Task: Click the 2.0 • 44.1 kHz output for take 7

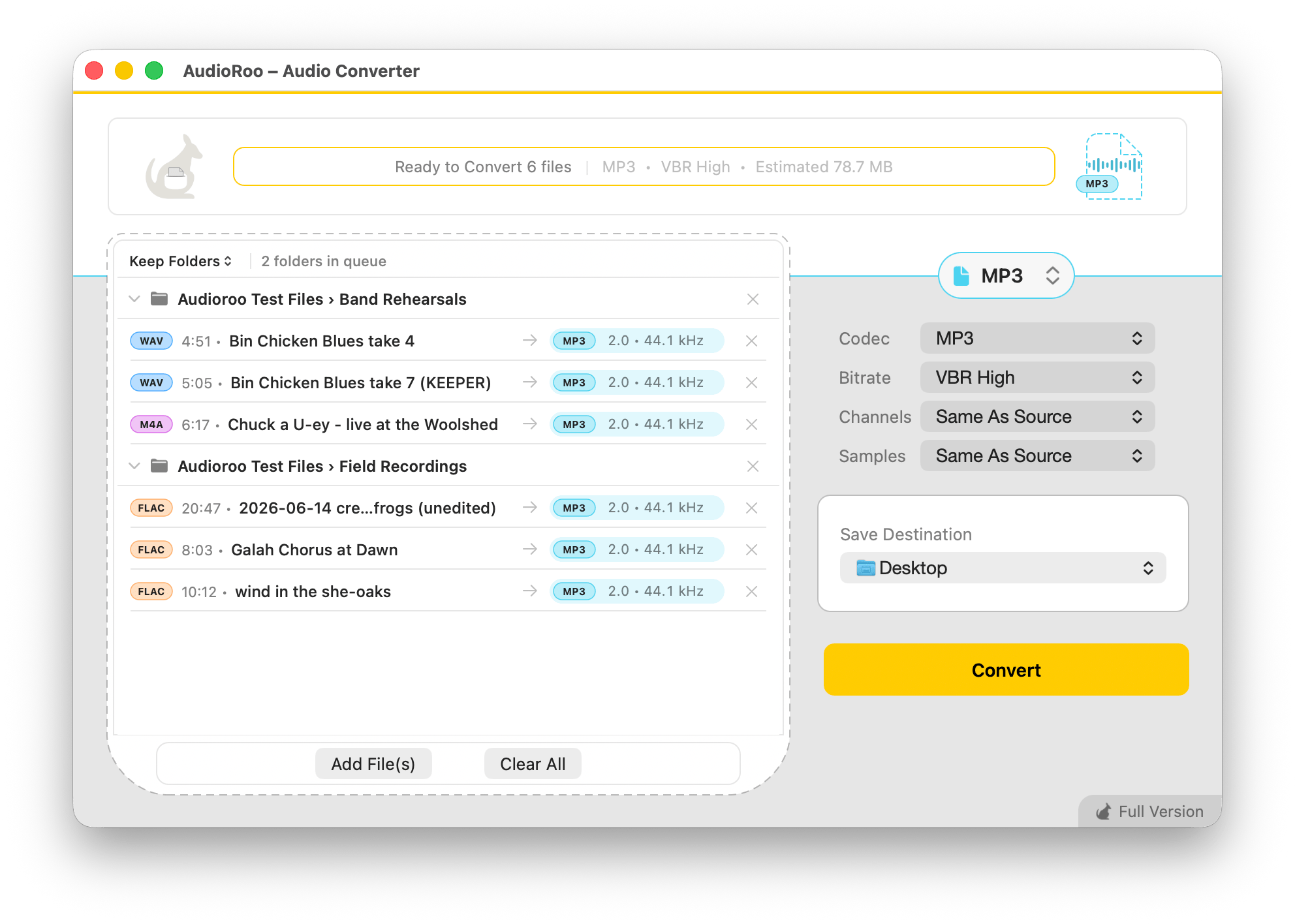Action: 655,382
